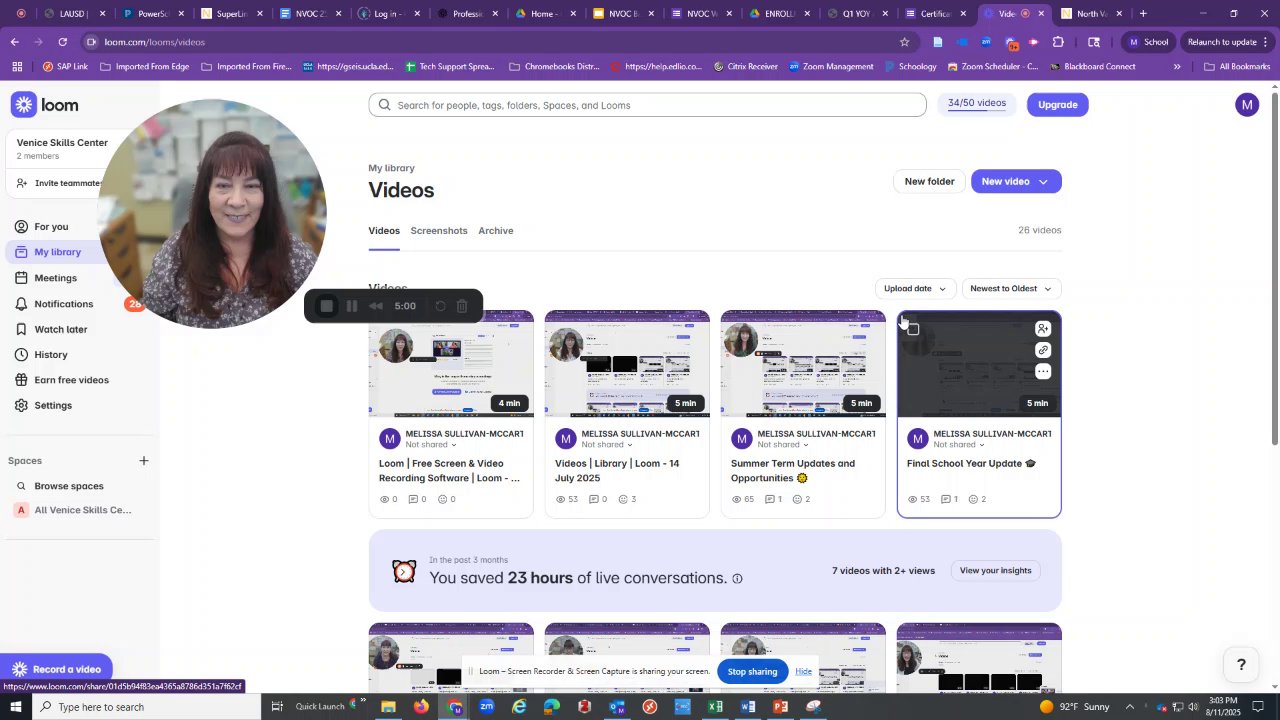This screenshot has height=720, width=1280.
Task: Tick the select checkbox on Final School Year Update thumbnail
Action: 913,329
